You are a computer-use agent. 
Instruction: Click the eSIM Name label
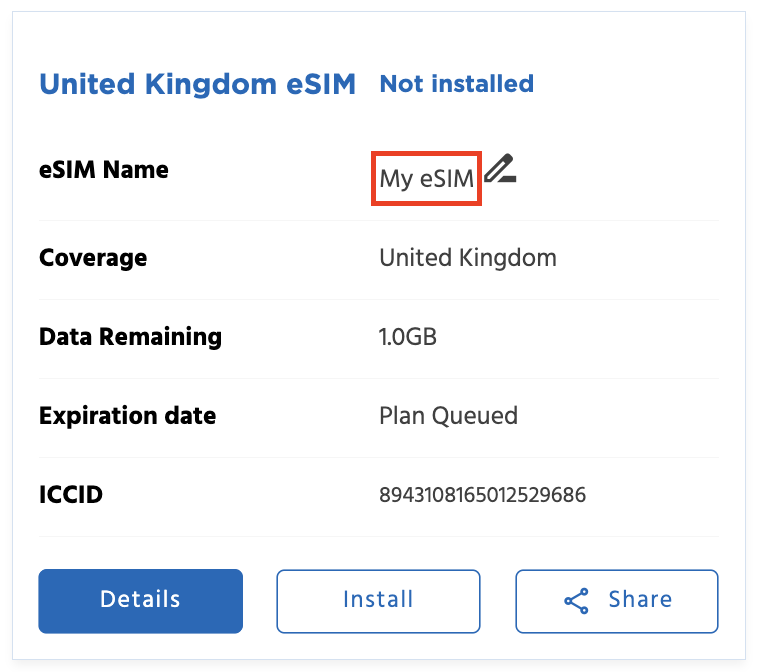[104, 170]
